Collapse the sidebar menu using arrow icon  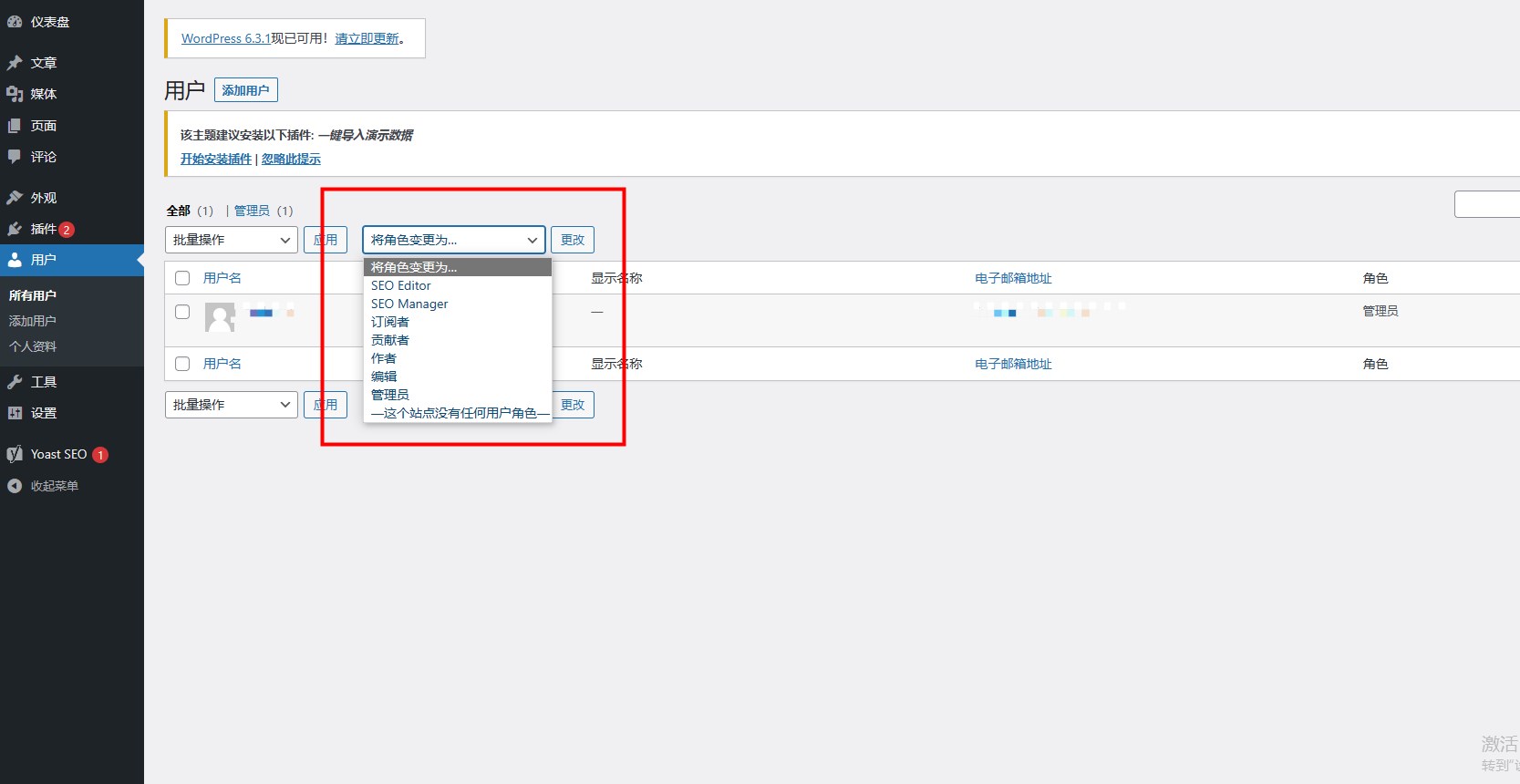click(x=15, y=486)
